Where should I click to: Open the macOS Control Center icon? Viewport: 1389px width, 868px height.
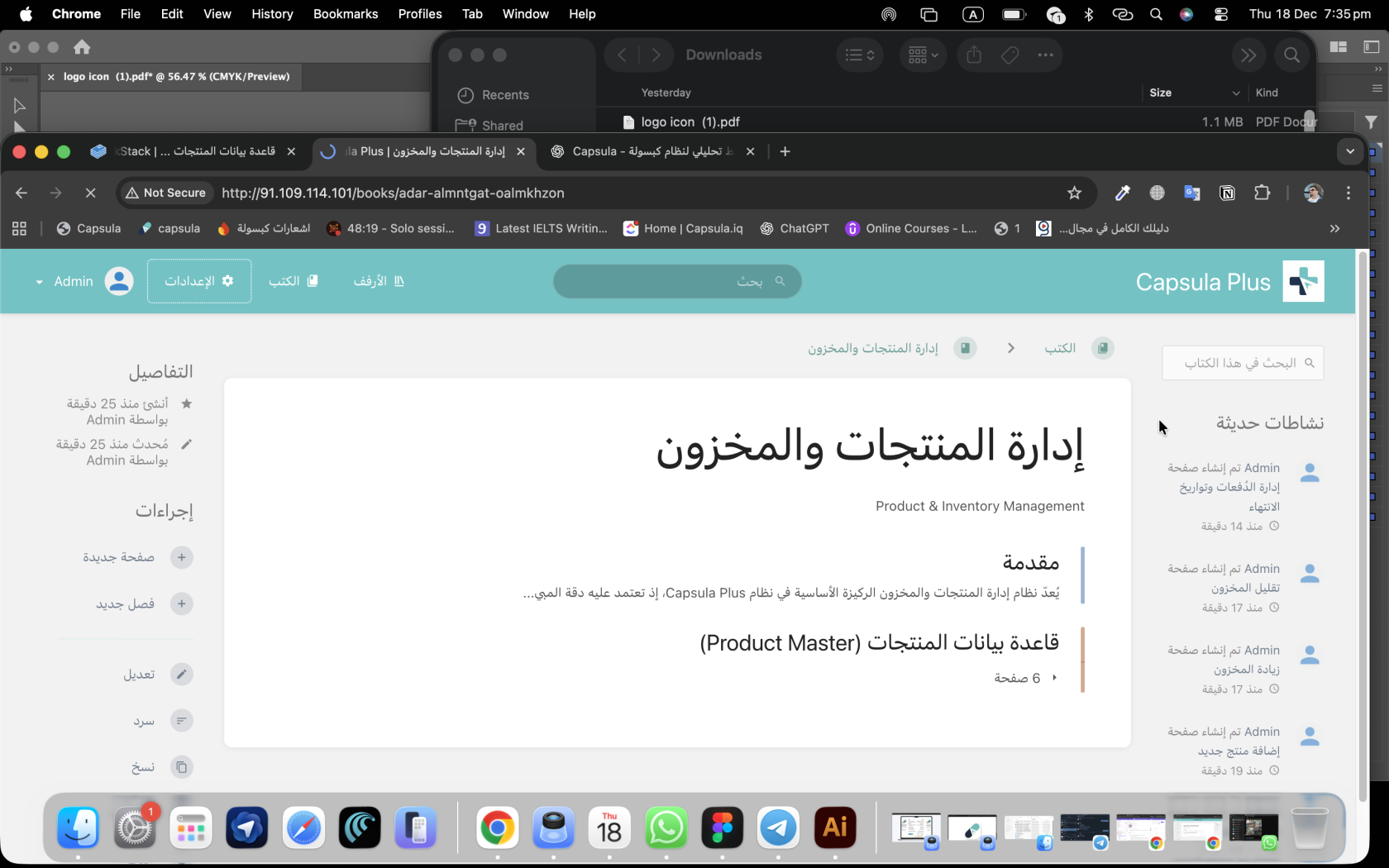pyautogui.click(x=1221, y=14)
